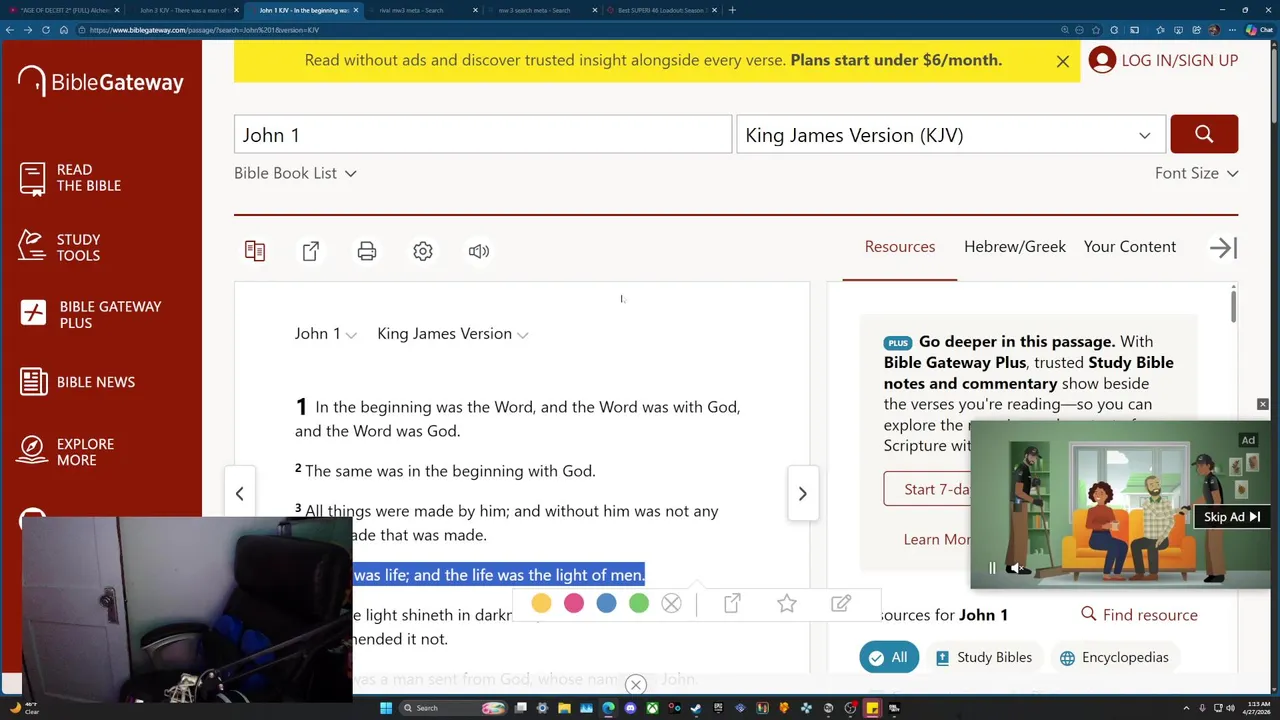Highlight verse in green
This screenshot has width=1280, height=720.
click(x=639, y=603)
